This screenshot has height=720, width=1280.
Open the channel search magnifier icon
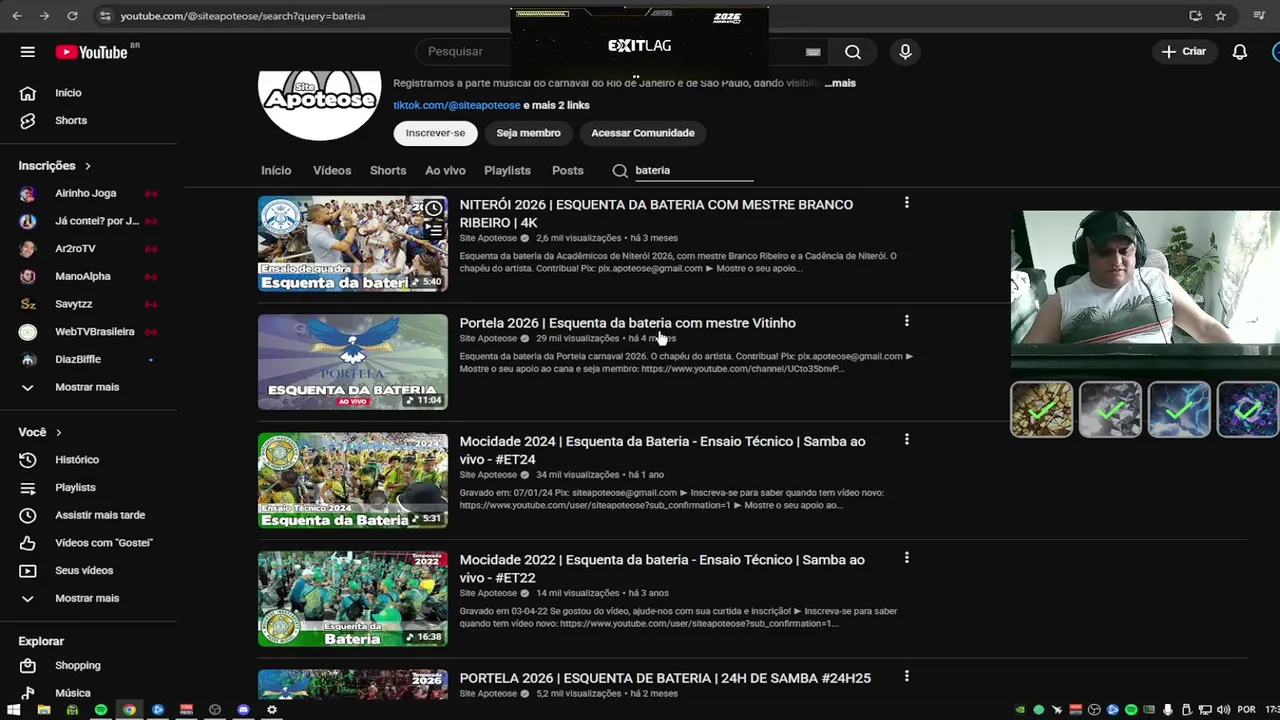[x=620, y=171]
